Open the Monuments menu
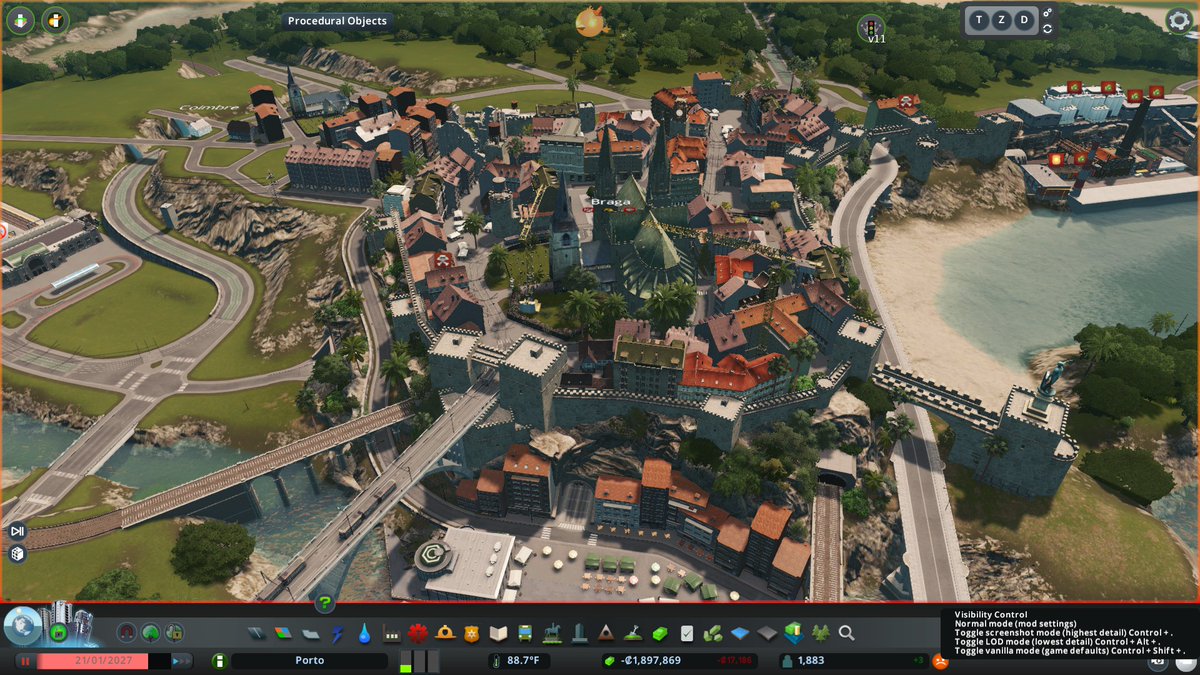The height and width of the screenshot is (675, 1200). tap(606, 633)
